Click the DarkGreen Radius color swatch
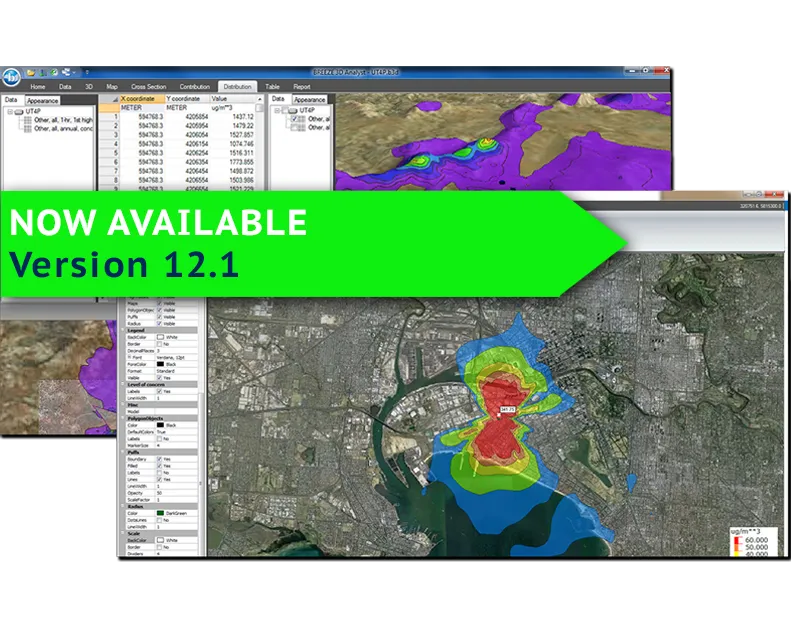The width and height of the screenshot is (792, 626). (160, 513)
